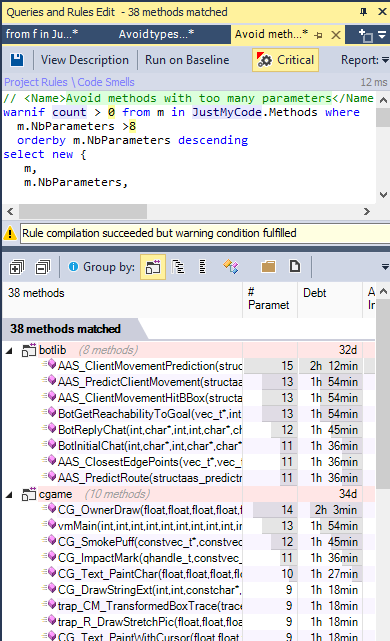Collapse all result groups icon
Image resolution: width=390 pixels, height=641 pixels.
click(x=43, y=267)
